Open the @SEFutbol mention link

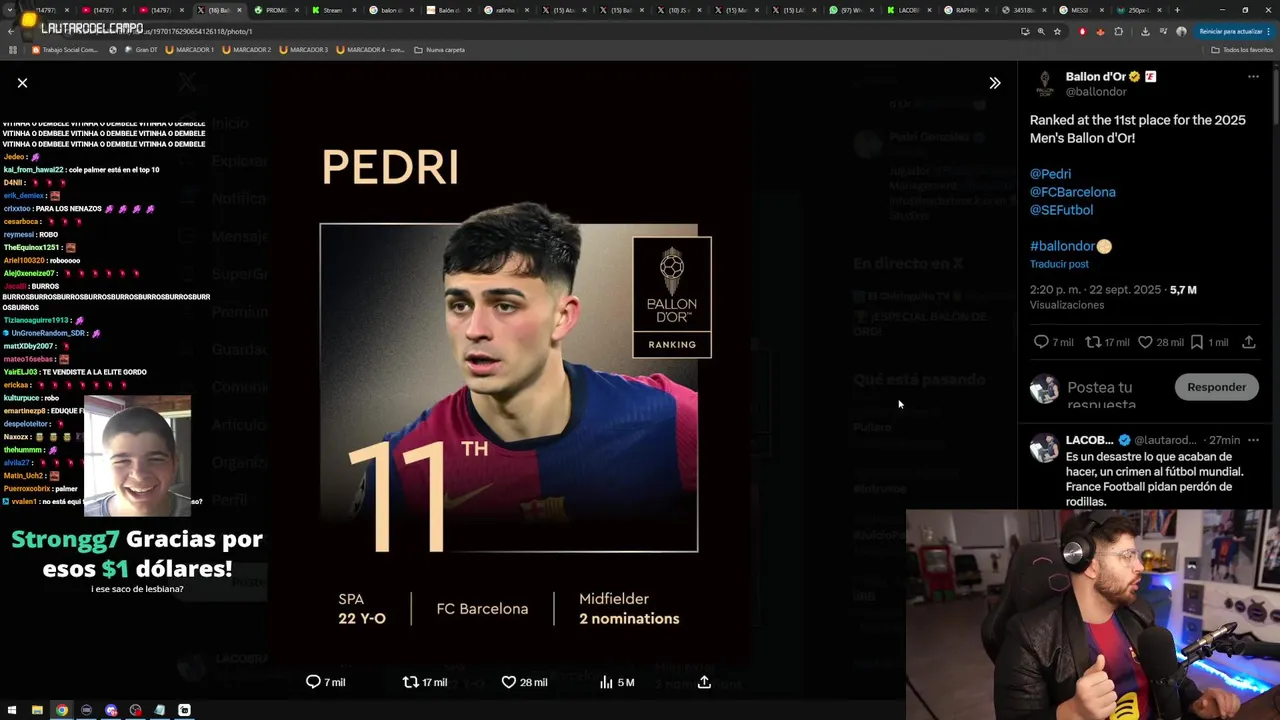(1061, 210)
